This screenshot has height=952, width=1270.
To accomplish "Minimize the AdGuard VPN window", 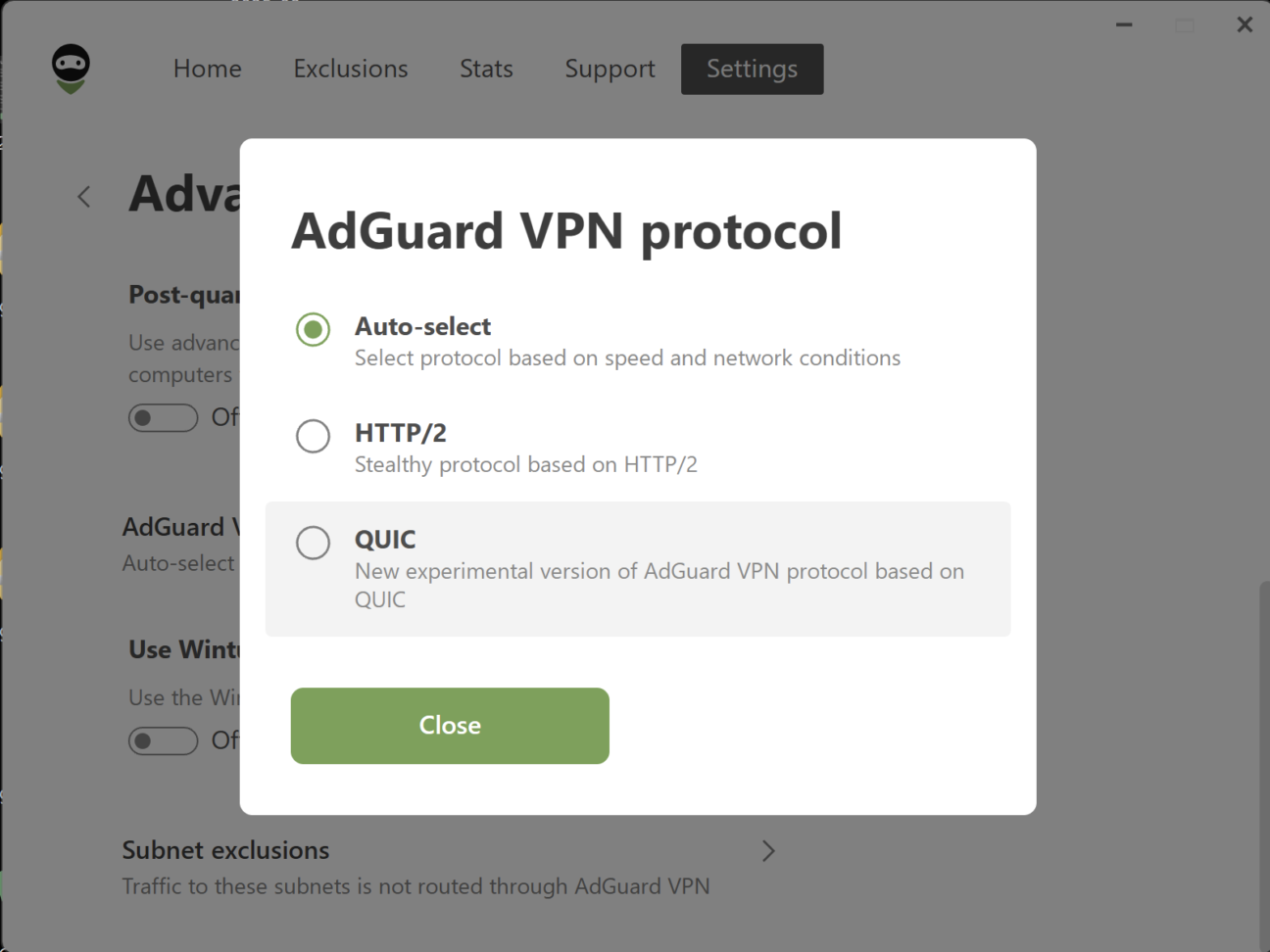I will (x=1123, y=24).
